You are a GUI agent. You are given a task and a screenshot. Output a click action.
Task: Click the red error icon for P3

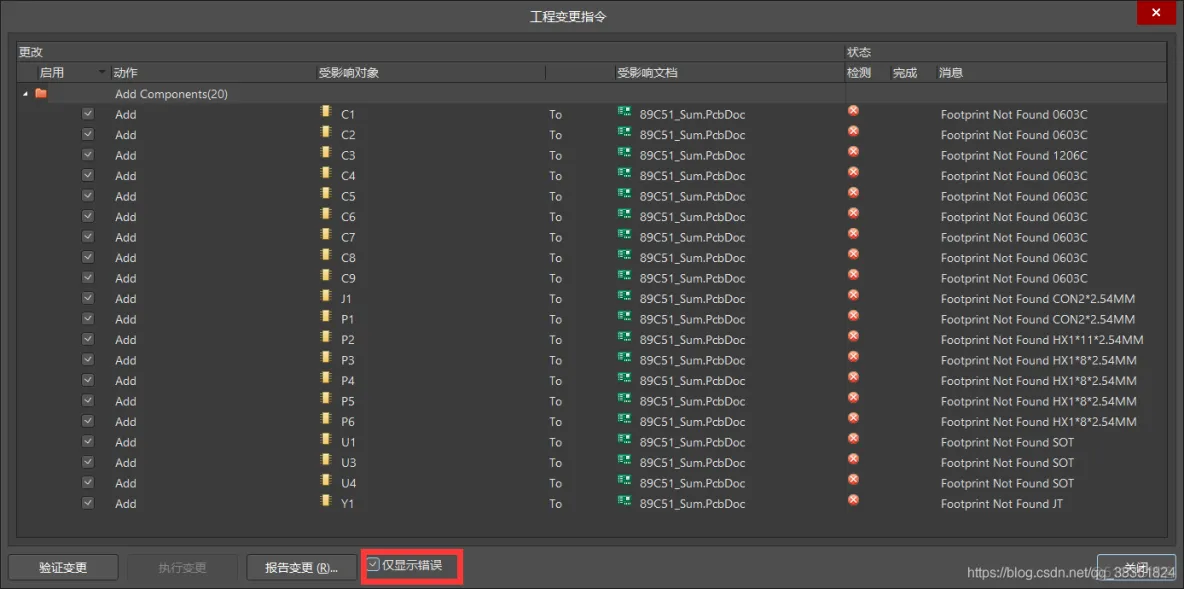(853, 356)
